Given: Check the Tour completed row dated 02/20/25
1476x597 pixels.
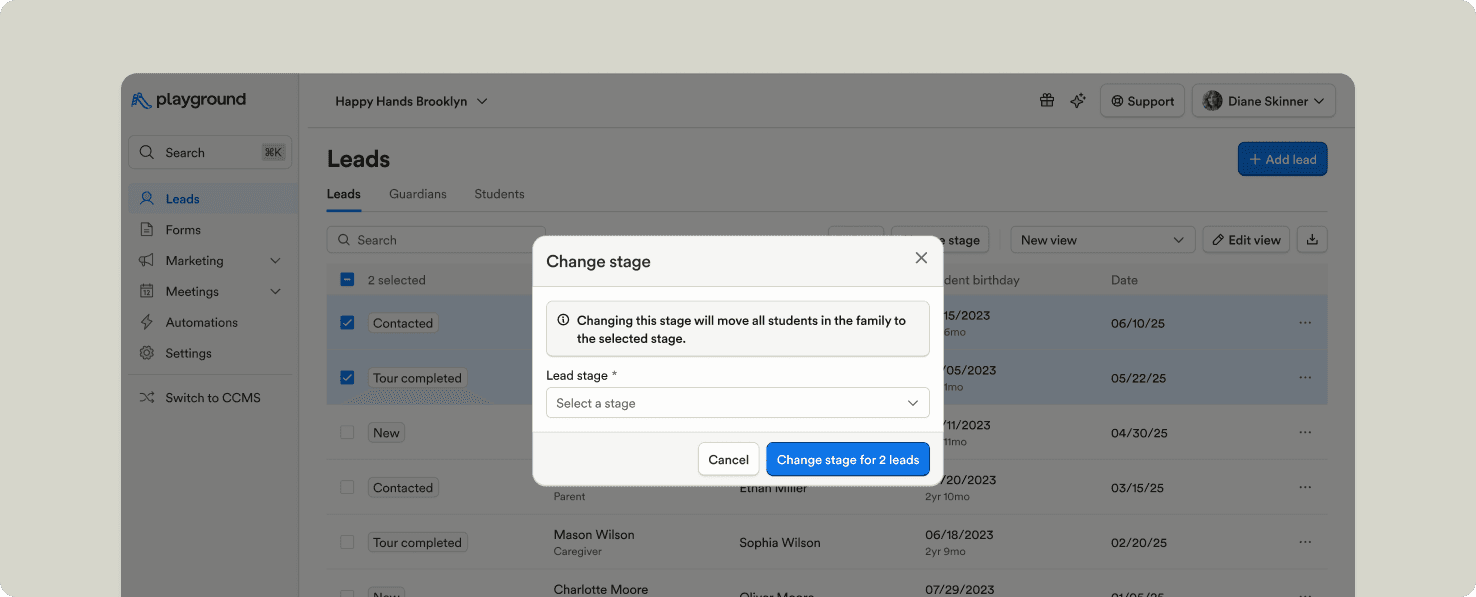Looking at the screenshot, I should pyautogui.click(x=347, y=542).
